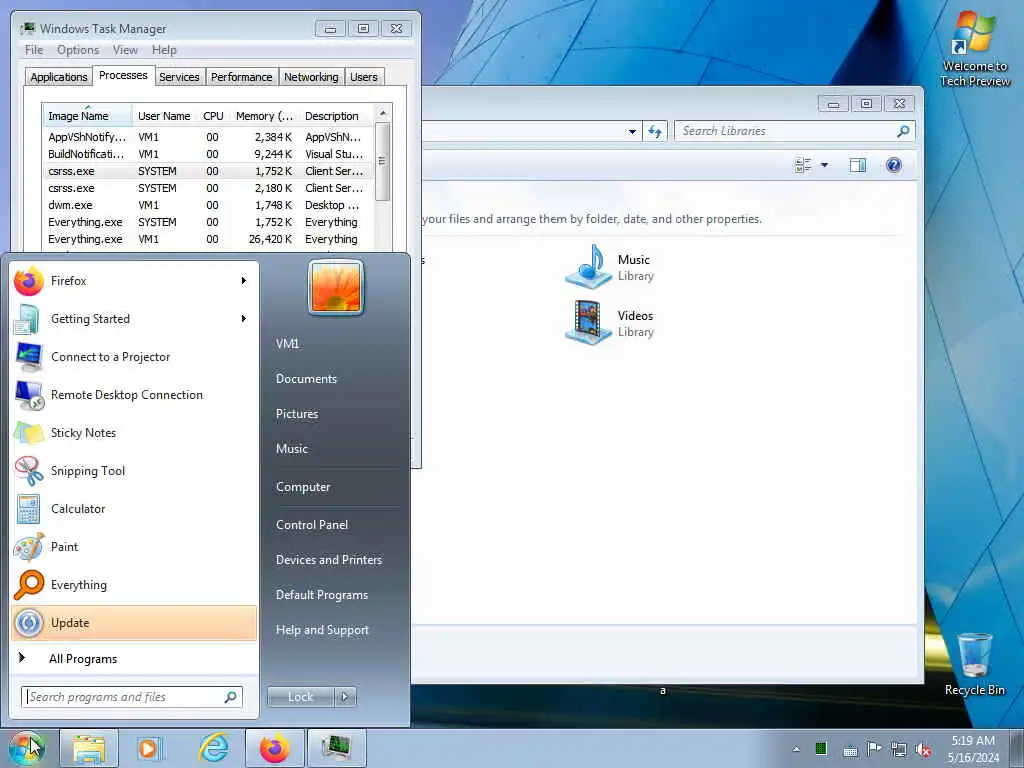Screen dimensions: 1024x768
Task: Click the volume muted tray icon
Action: pyautogui.click(x=923, y=749)
